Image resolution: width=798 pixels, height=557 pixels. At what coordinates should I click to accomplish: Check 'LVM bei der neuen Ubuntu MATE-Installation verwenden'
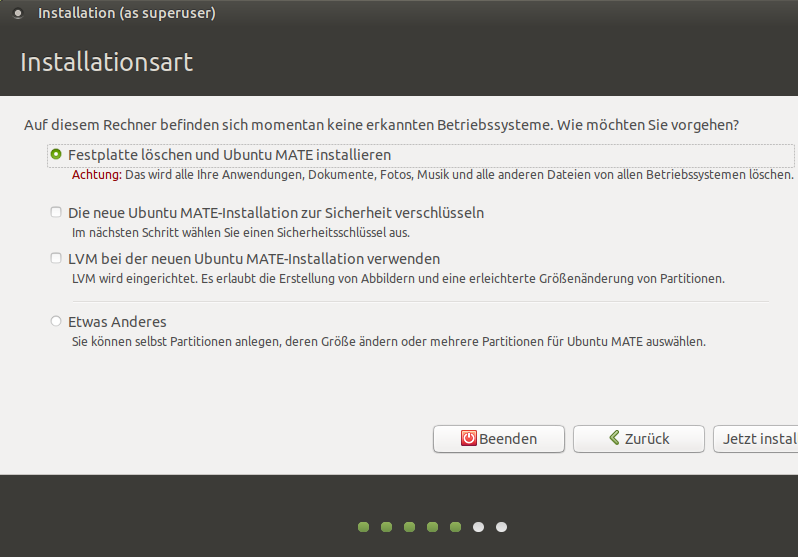click(56, 258)
